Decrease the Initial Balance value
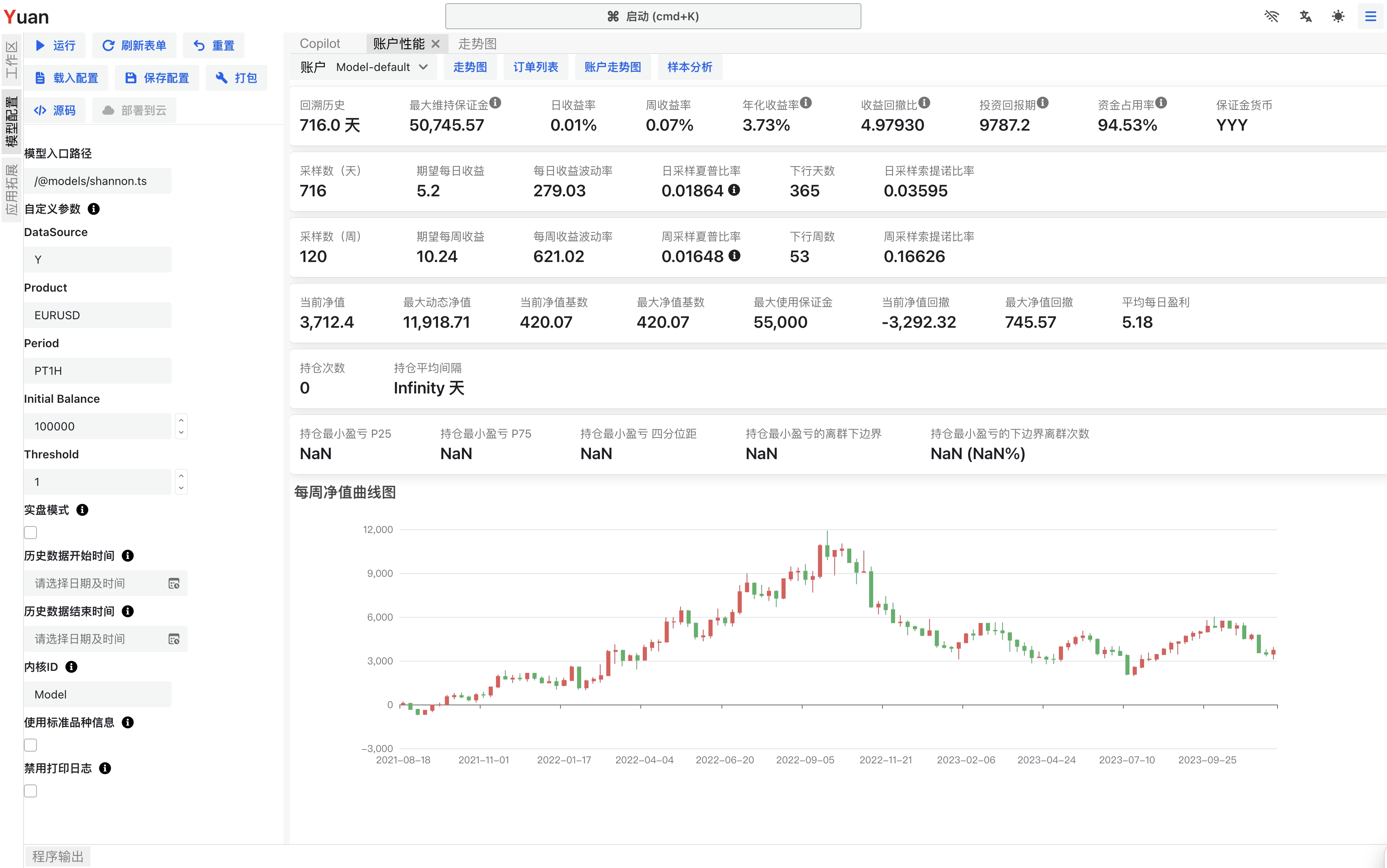Screen dimensions: 1387x868 [x=181, y=433]
